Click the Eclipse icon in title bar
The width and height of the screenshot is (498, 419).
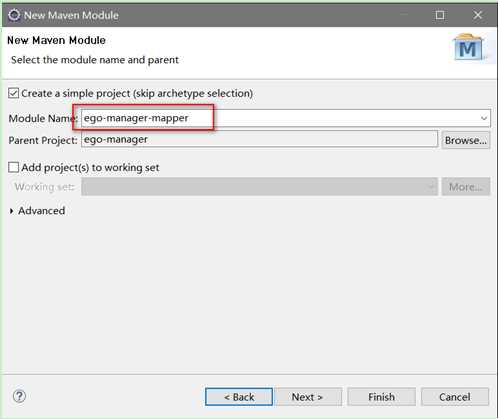14,15
